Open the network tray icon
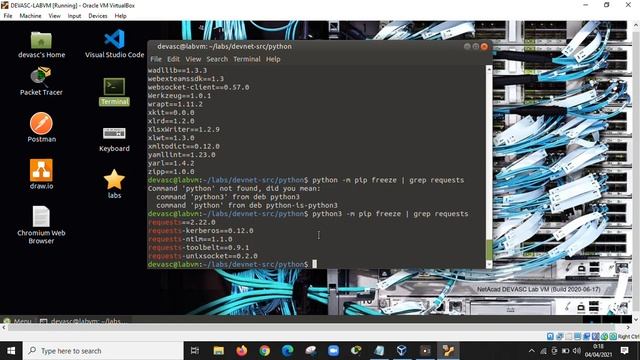This screenshot has height=360, width=640. (x=543, y=351)
